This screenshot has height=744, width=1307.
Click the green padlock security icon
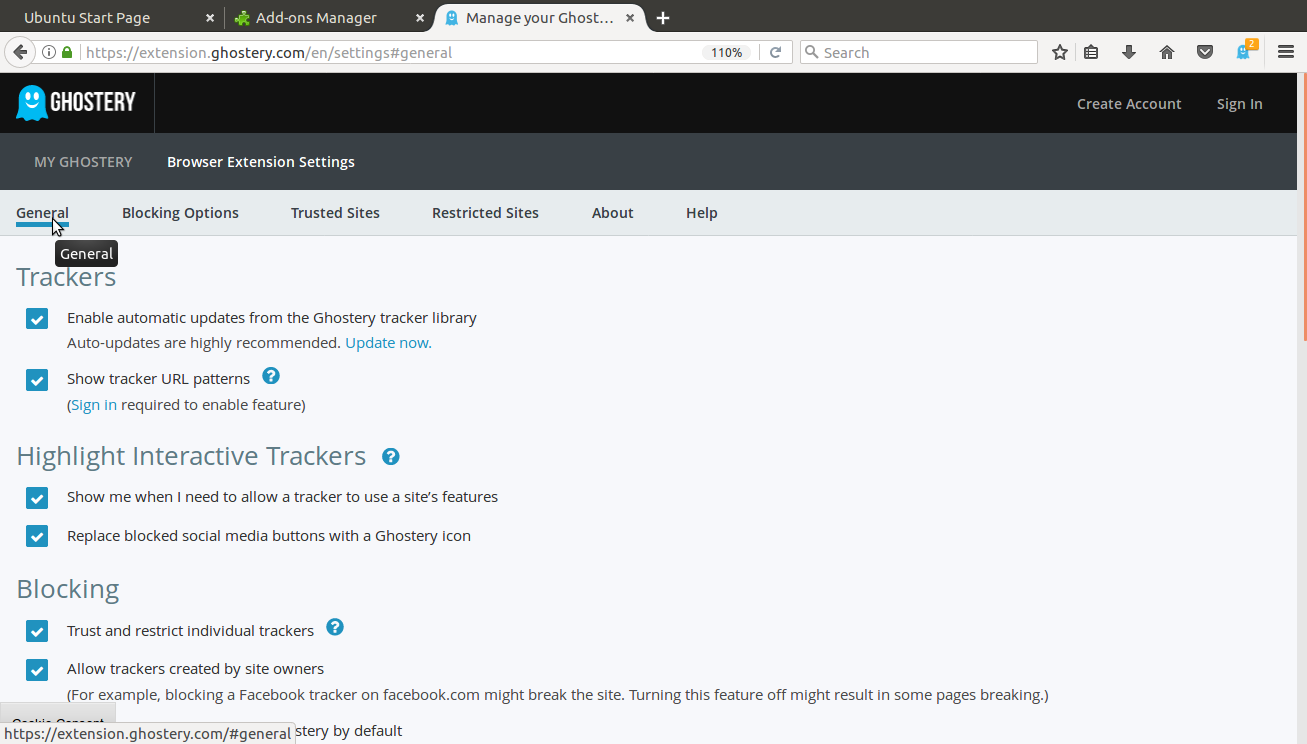68,52
